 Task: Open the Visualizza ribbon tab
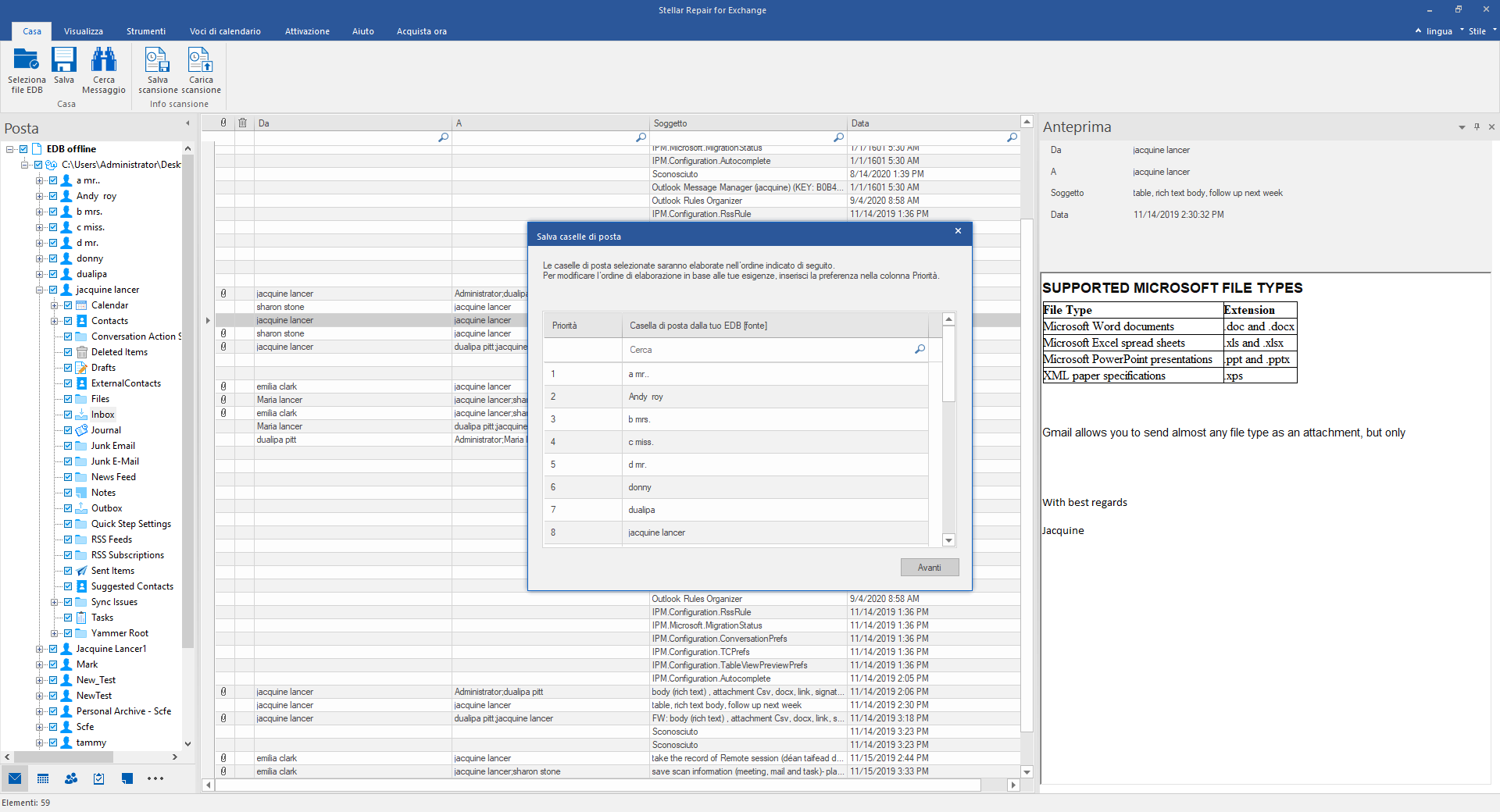pos(84,31)
